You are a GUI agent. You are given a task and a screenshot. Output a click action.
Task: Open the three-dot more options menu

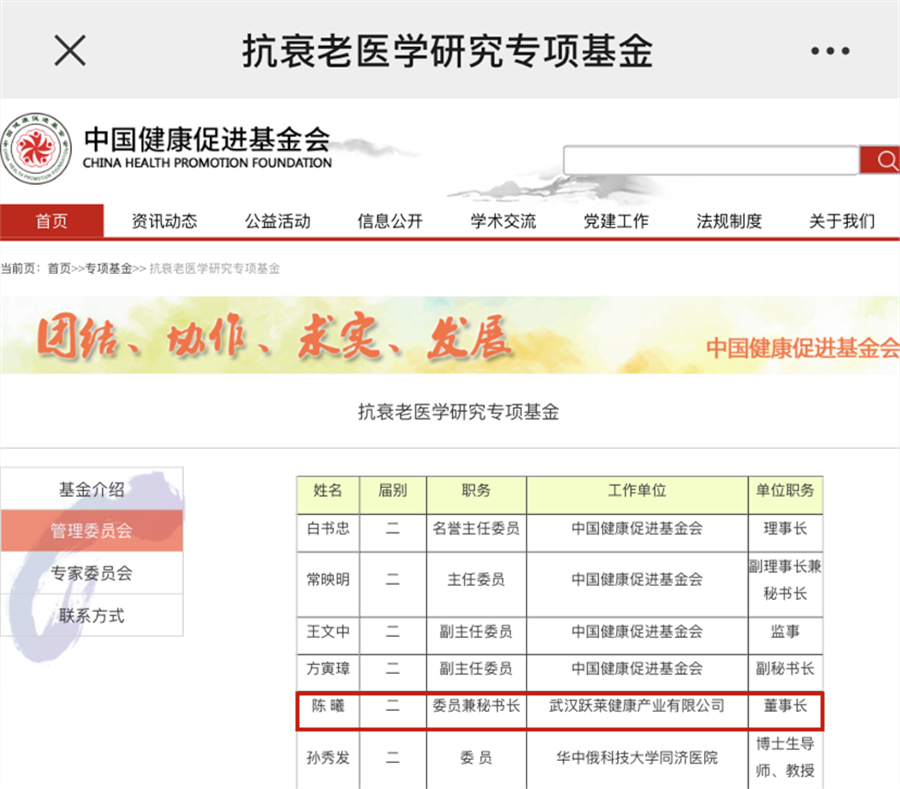(829, 51)
